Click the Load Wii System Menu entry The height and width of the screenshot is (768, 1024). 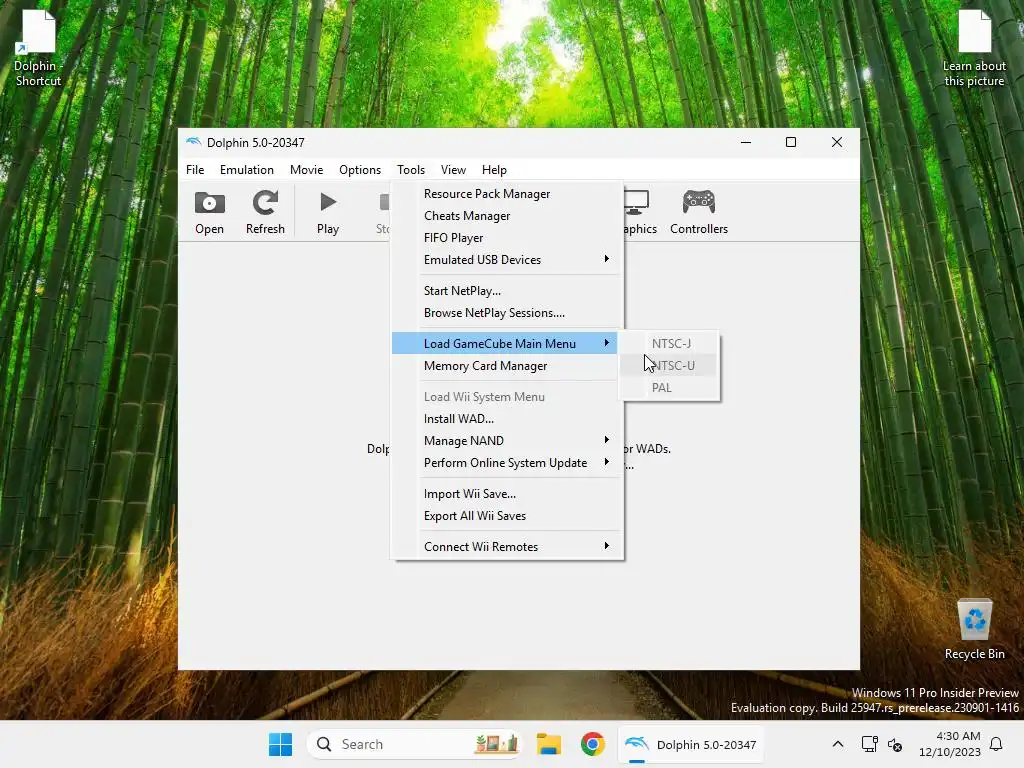coord(507,397)
